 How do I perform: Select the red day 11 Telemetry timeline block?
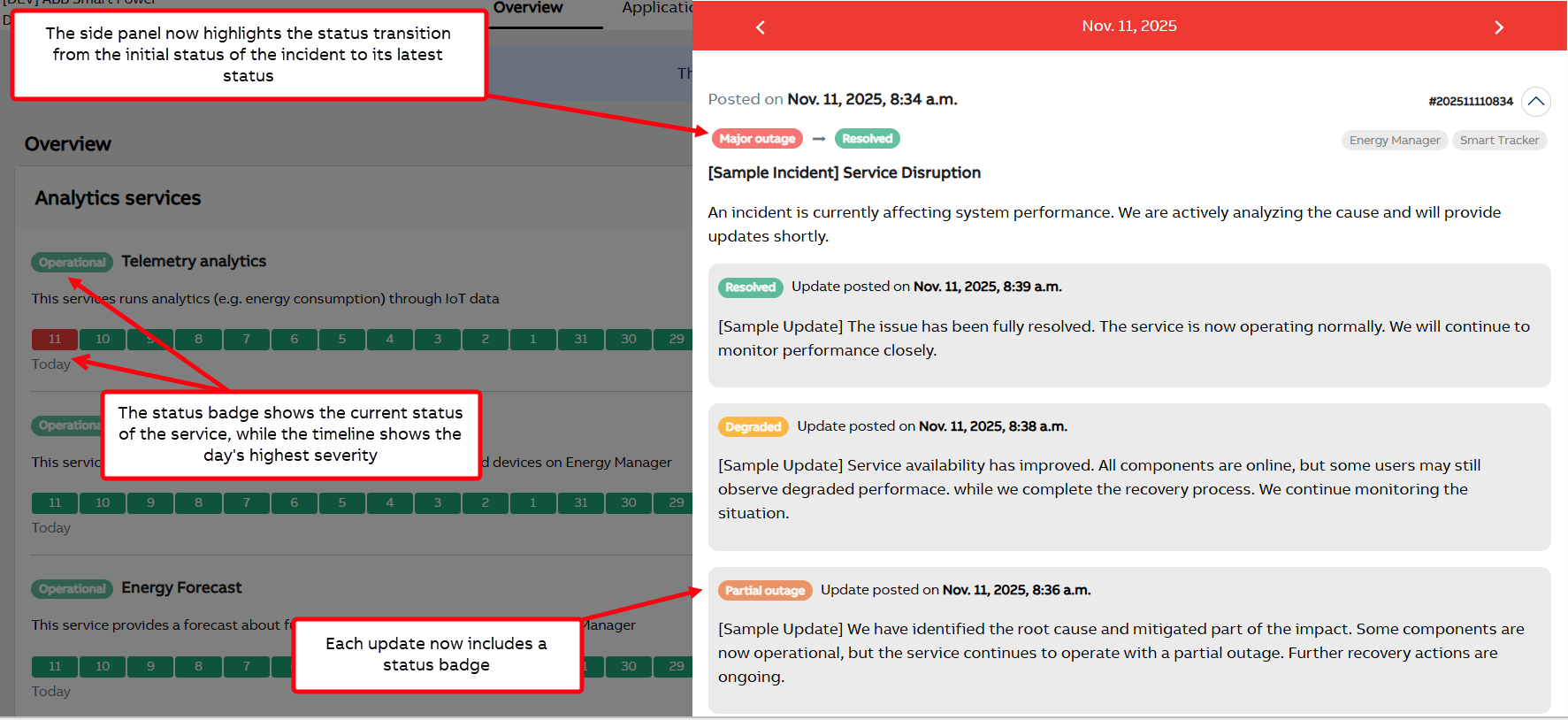[x=55, y=340]
